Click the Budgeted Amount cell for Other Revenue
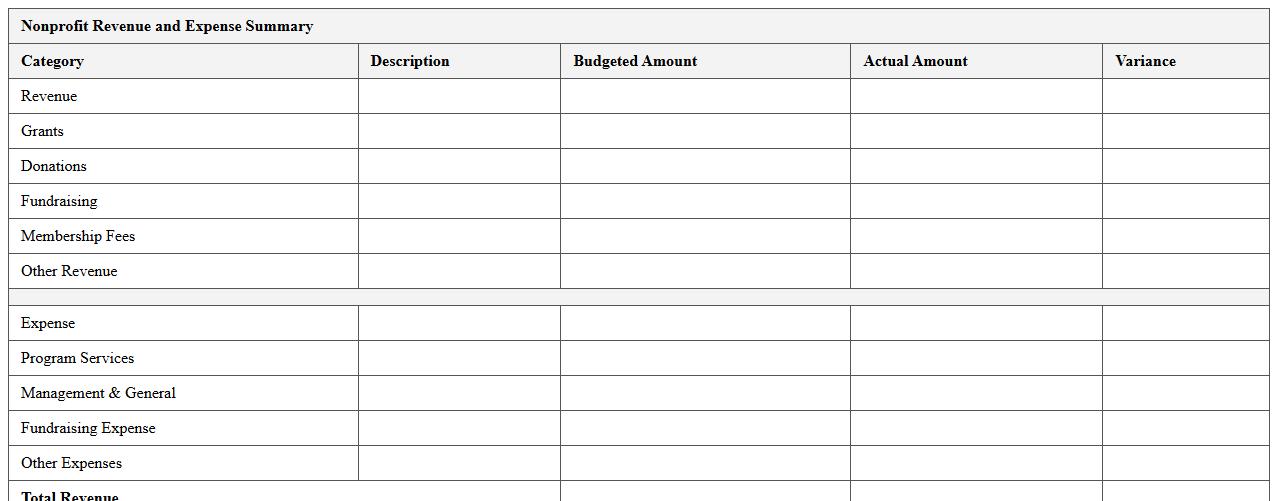 [705, 271]
